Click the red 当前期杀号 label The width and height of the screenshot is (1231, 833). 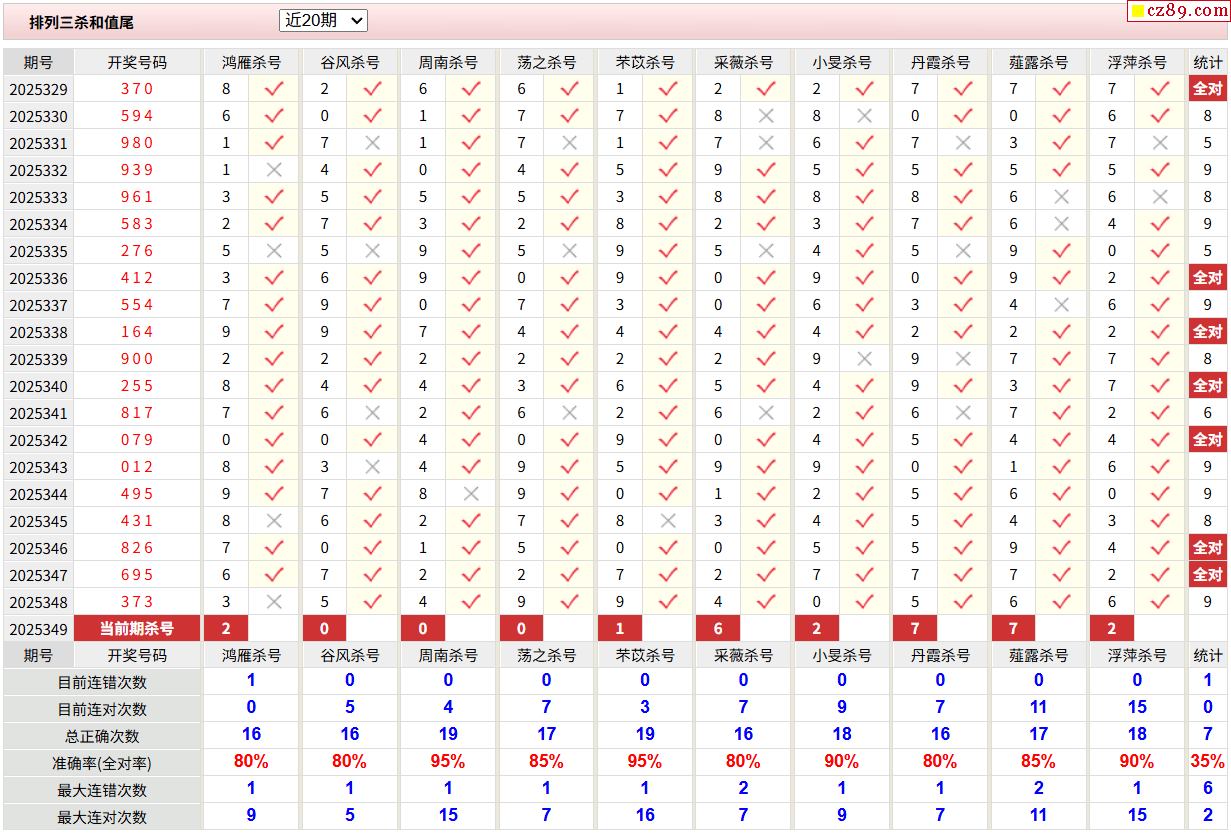click(x=137, y=628)
